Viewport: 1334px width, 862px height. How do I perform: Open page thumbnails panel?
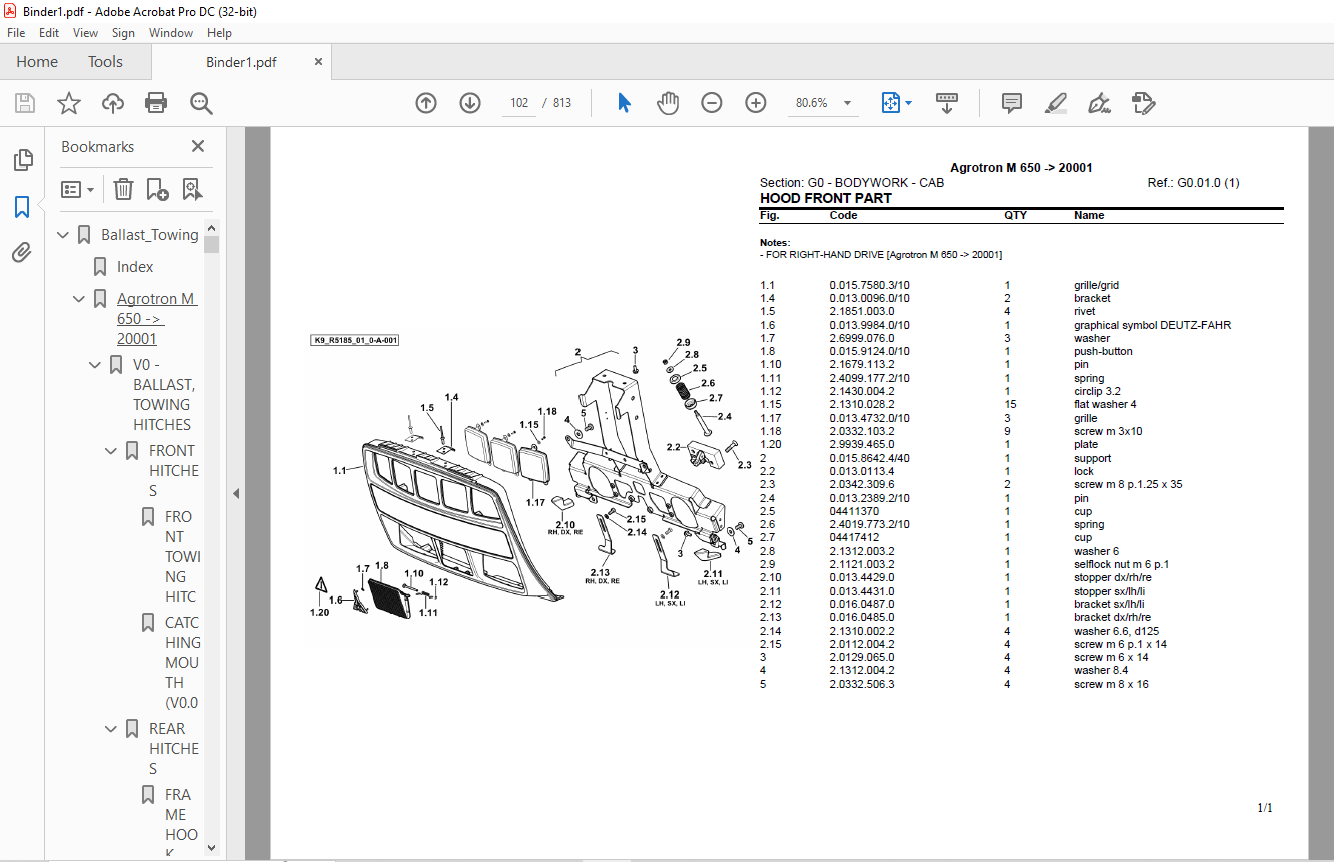pyautogui.click(x=22, y=160)
